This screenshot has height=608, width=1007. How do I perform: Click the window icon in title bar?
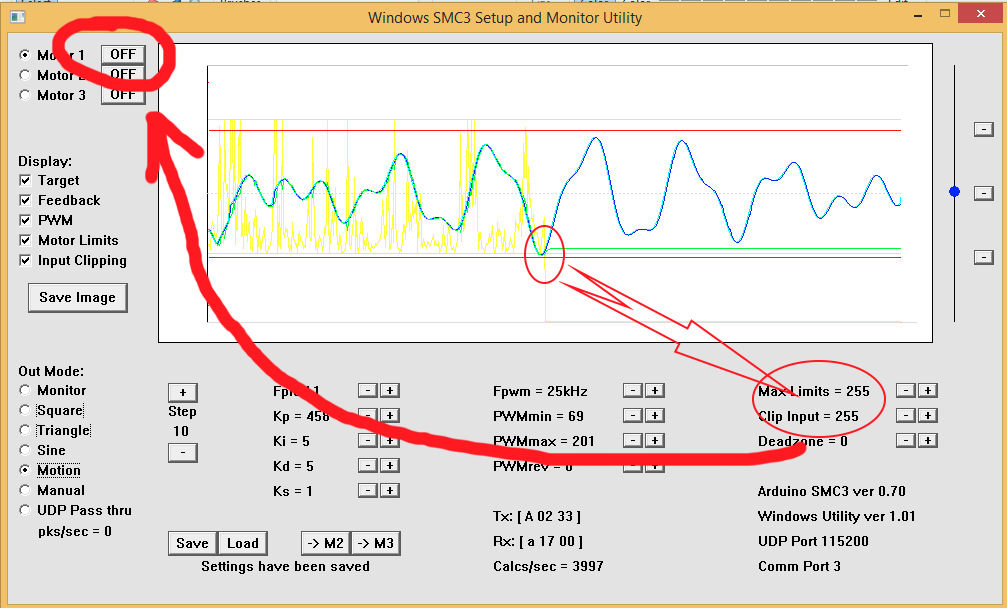pyautogui.click(x=18, y=17)
